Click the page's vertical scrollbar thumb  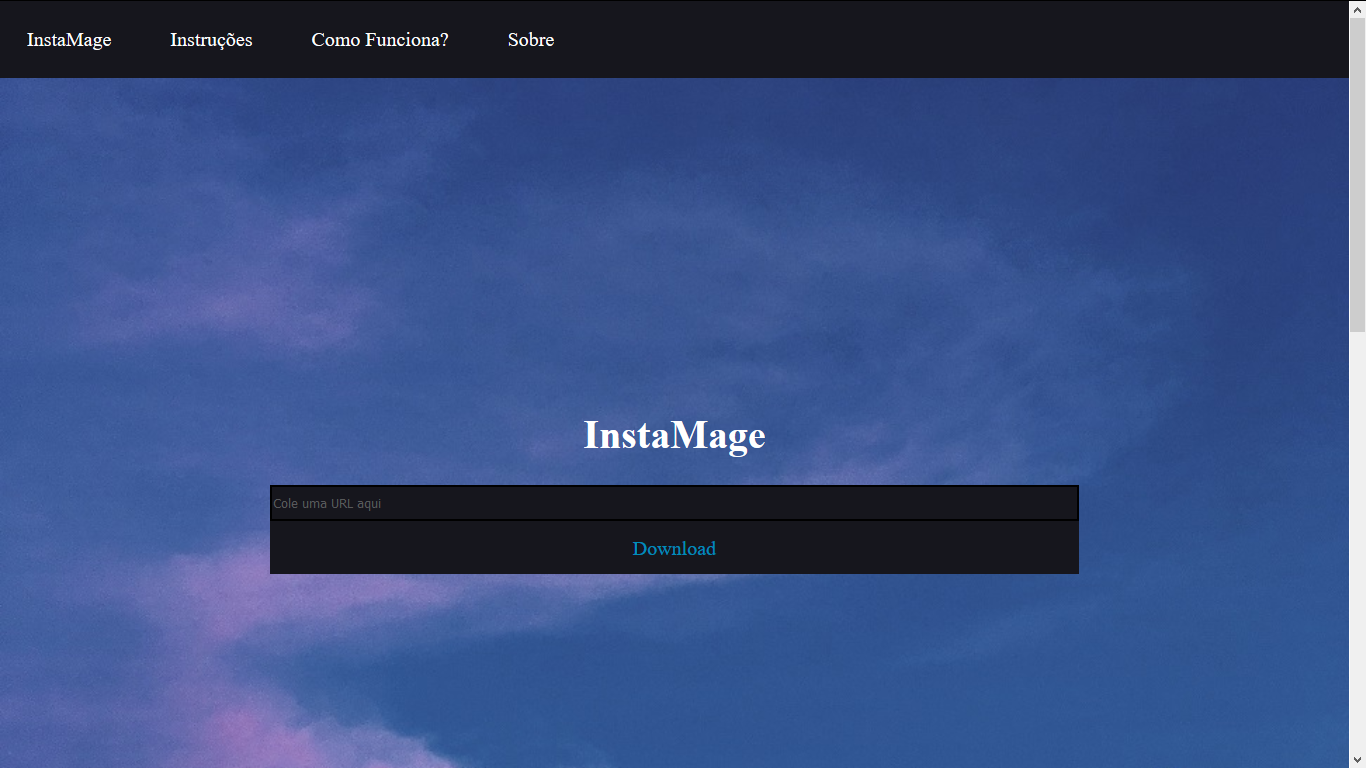tap(1357, 174)
